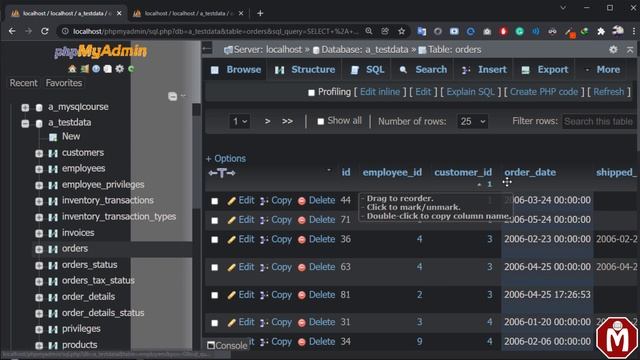The height and width of the screenshot is (360, 640).
Task: Select the checkbox for row id 36
Action: pyautogui.click(x=215, y=240)
